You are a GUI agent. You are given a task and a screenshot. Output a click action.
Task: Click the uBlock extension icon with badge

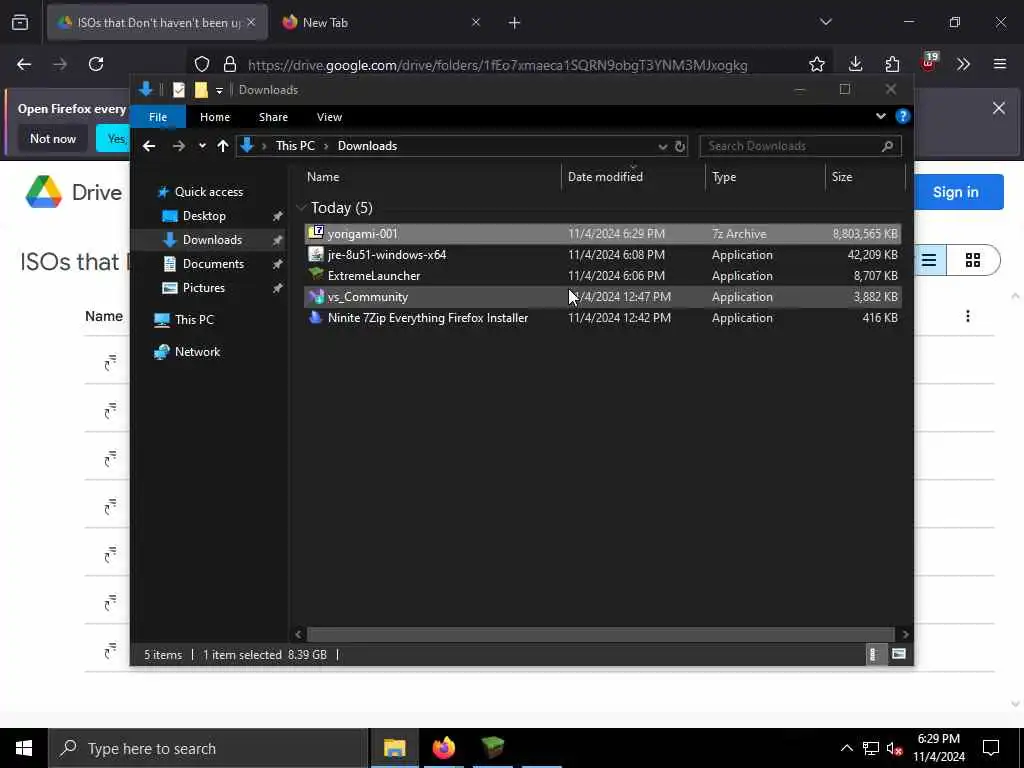click(928, 63)
